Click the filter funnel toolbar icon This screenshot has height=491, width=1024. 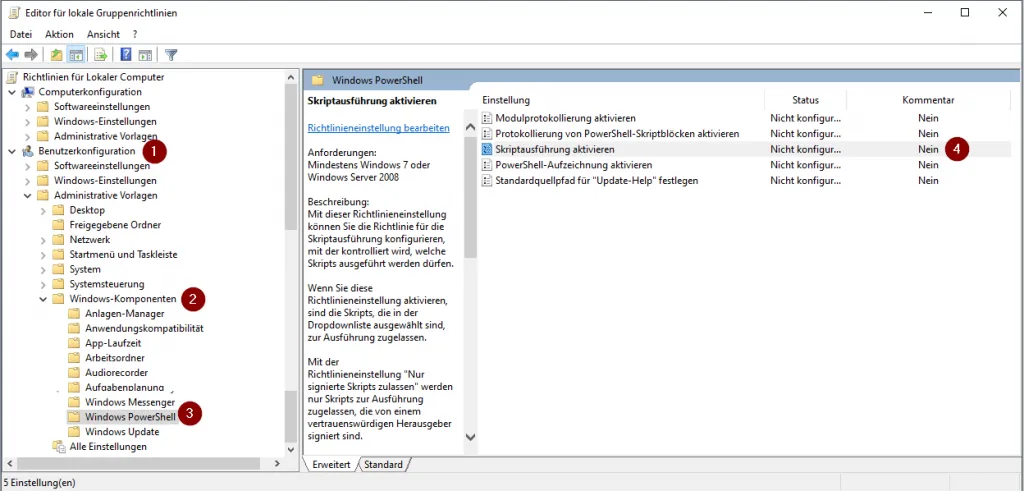171,55
